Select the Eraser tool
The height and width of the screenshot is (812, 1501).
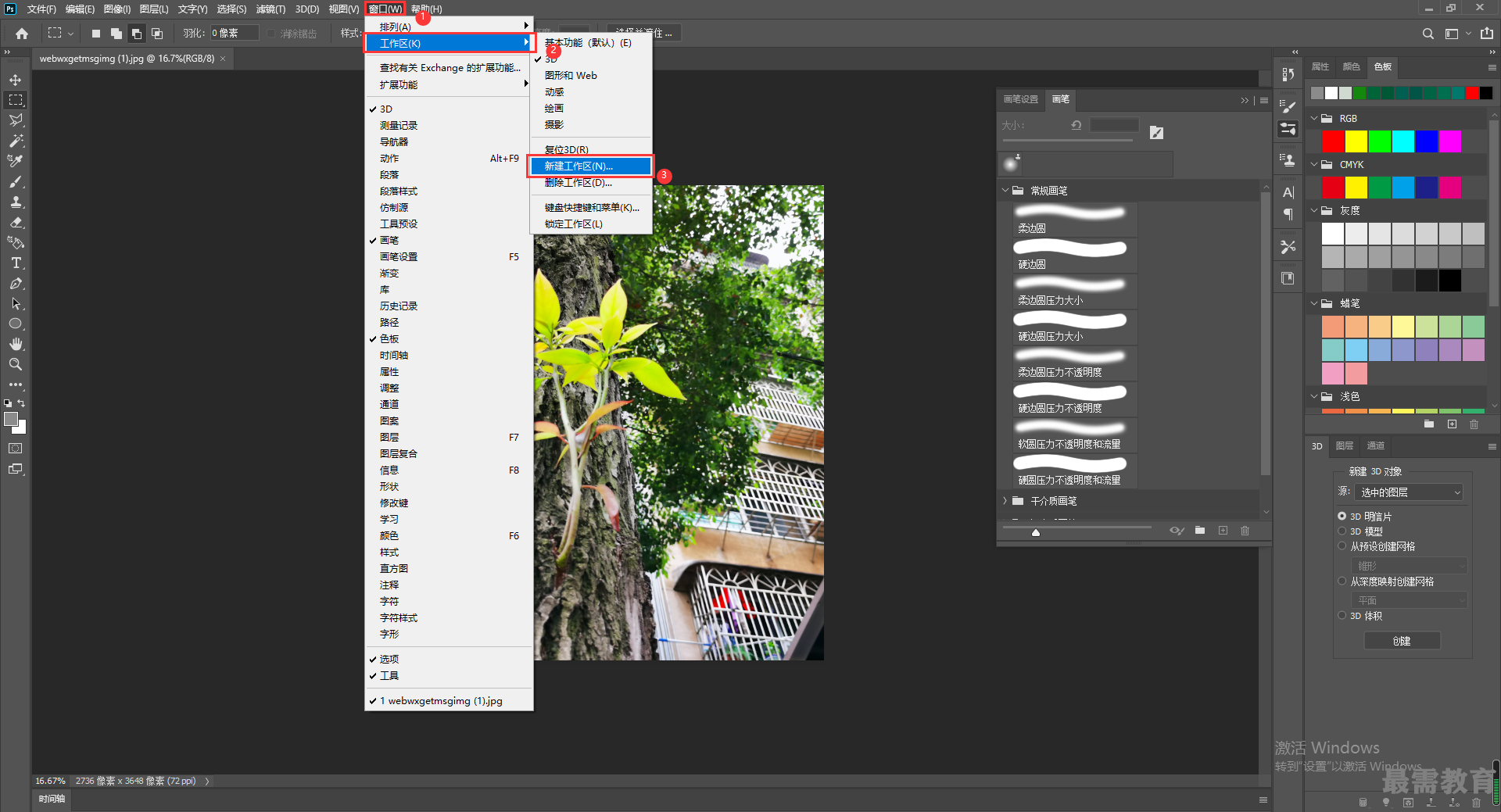pyautogui.click(x=16, y=222)
